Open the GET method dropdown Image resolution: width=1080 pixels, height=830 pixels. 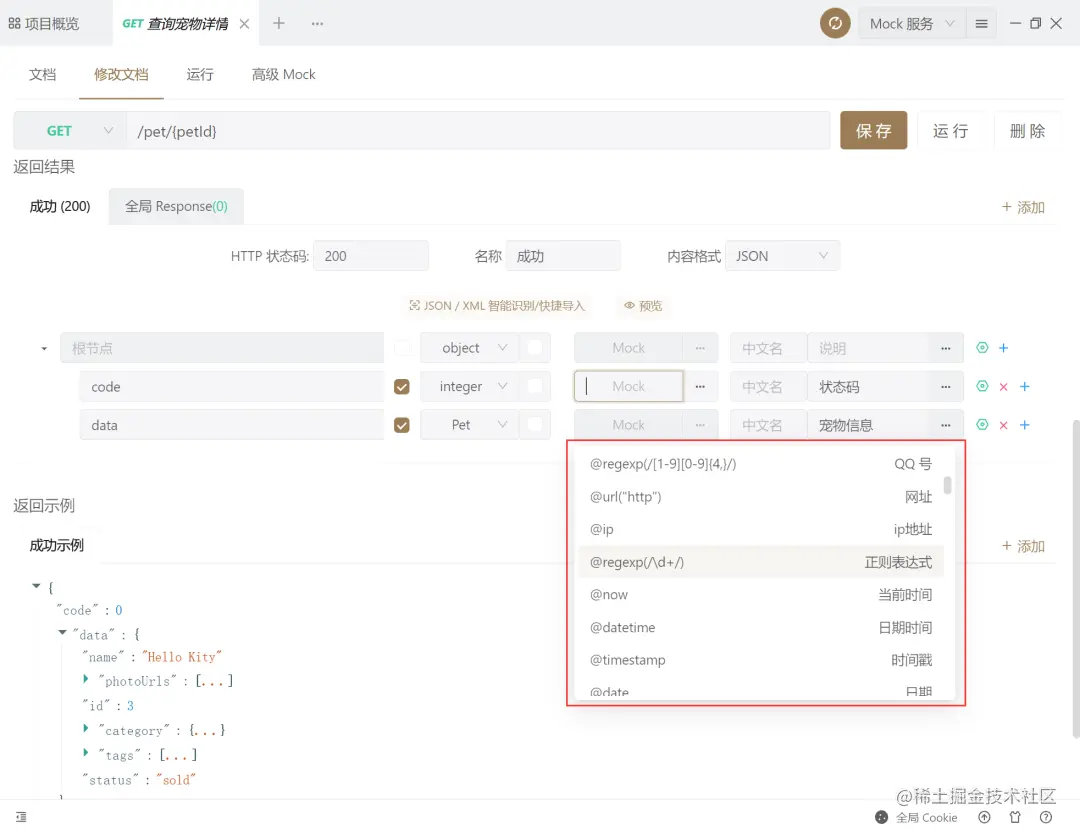(70, 131)
